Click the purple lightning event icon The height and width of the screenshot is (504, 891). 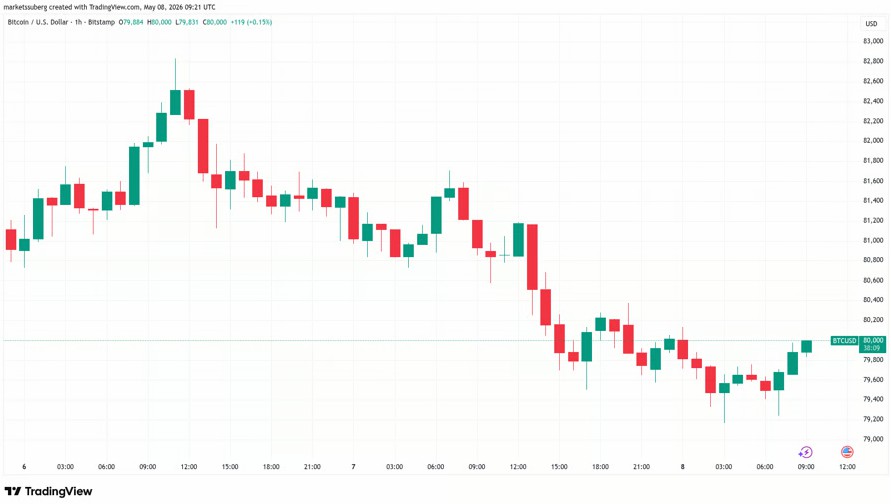click(x=805, y=452)
